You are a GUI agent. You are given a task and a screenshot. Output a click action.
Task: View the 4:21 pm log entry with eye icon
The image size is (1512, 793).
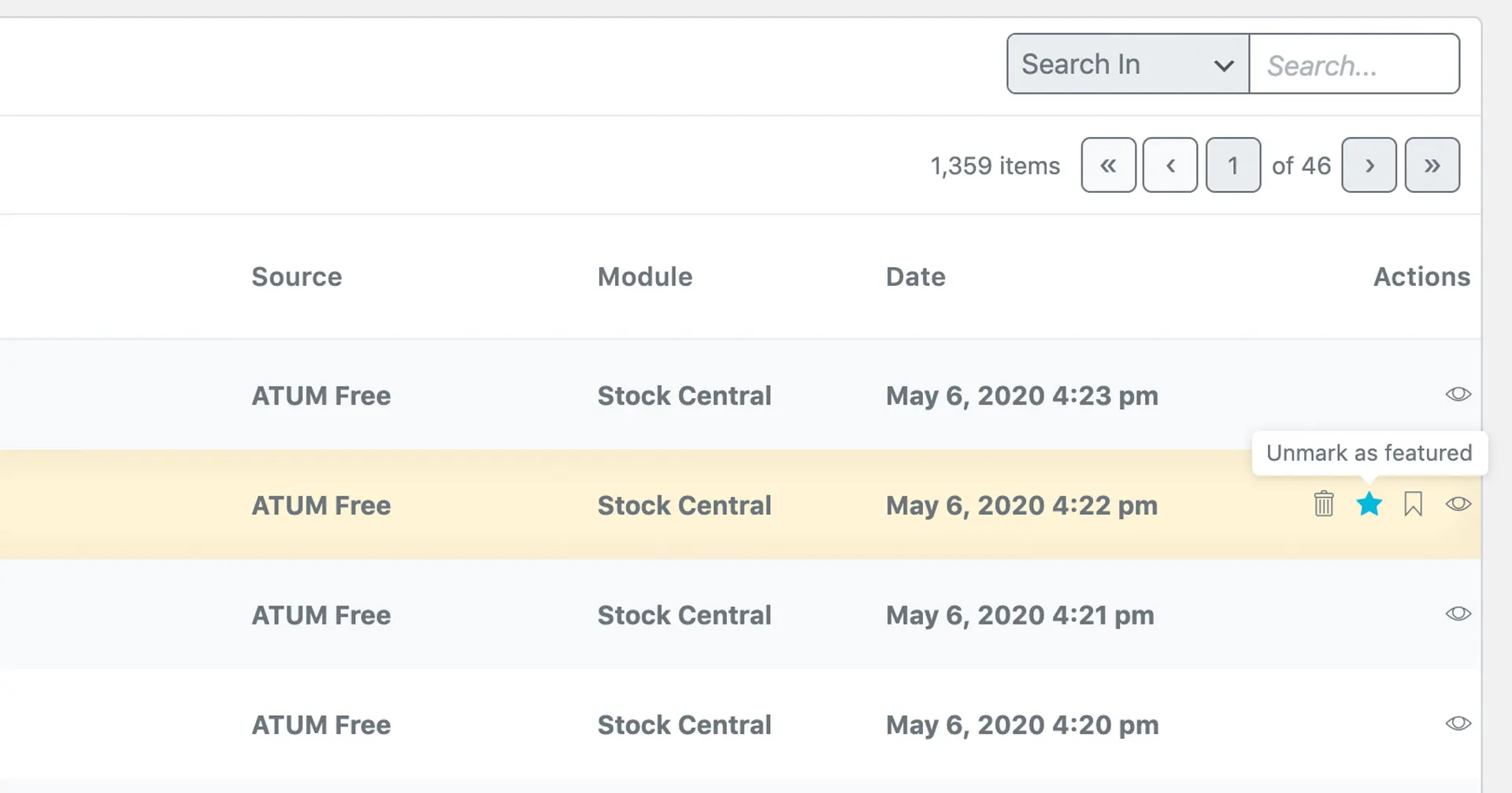[1458, 613]
